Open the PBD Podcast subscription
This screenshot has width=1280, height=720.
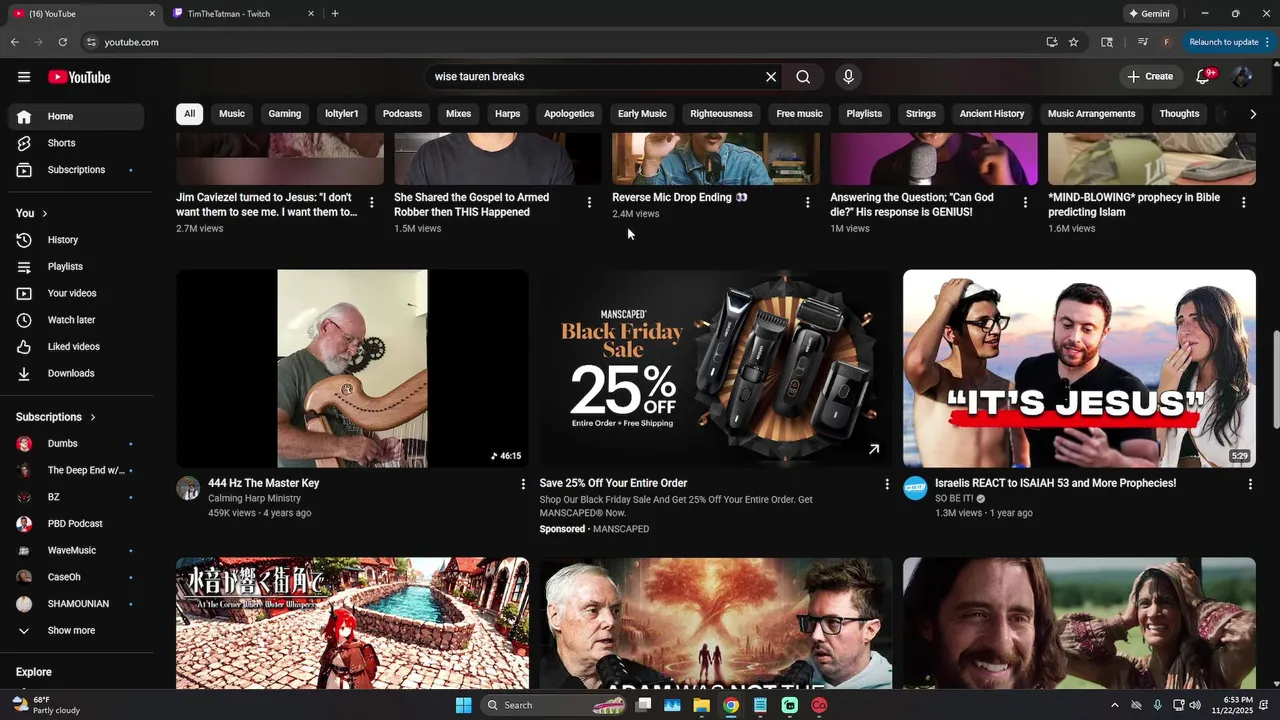click(x=76, y=524)
